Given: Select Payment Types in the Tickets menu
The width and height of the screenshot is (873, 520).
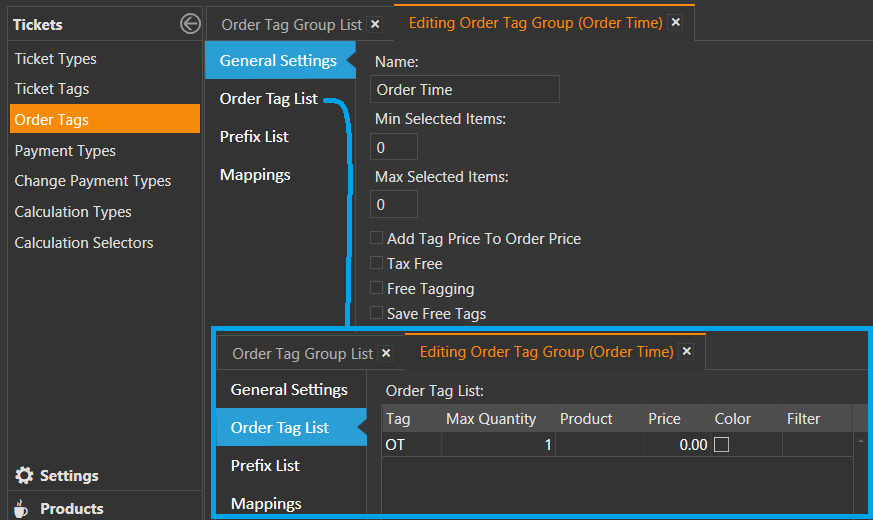Looking at the screenshot, I should [x=65, y=151].
